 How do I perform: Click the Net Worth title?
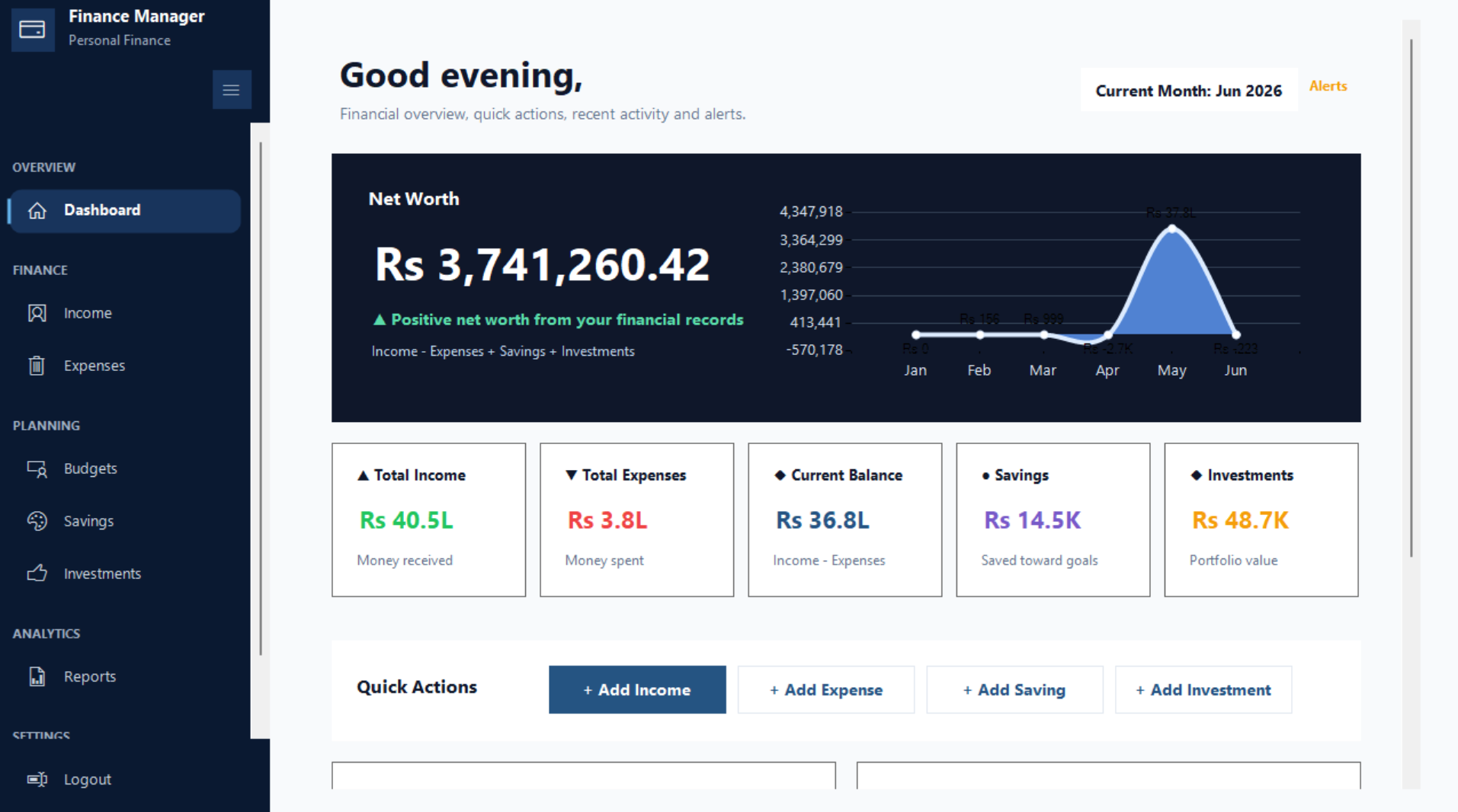tap(414, 200)
